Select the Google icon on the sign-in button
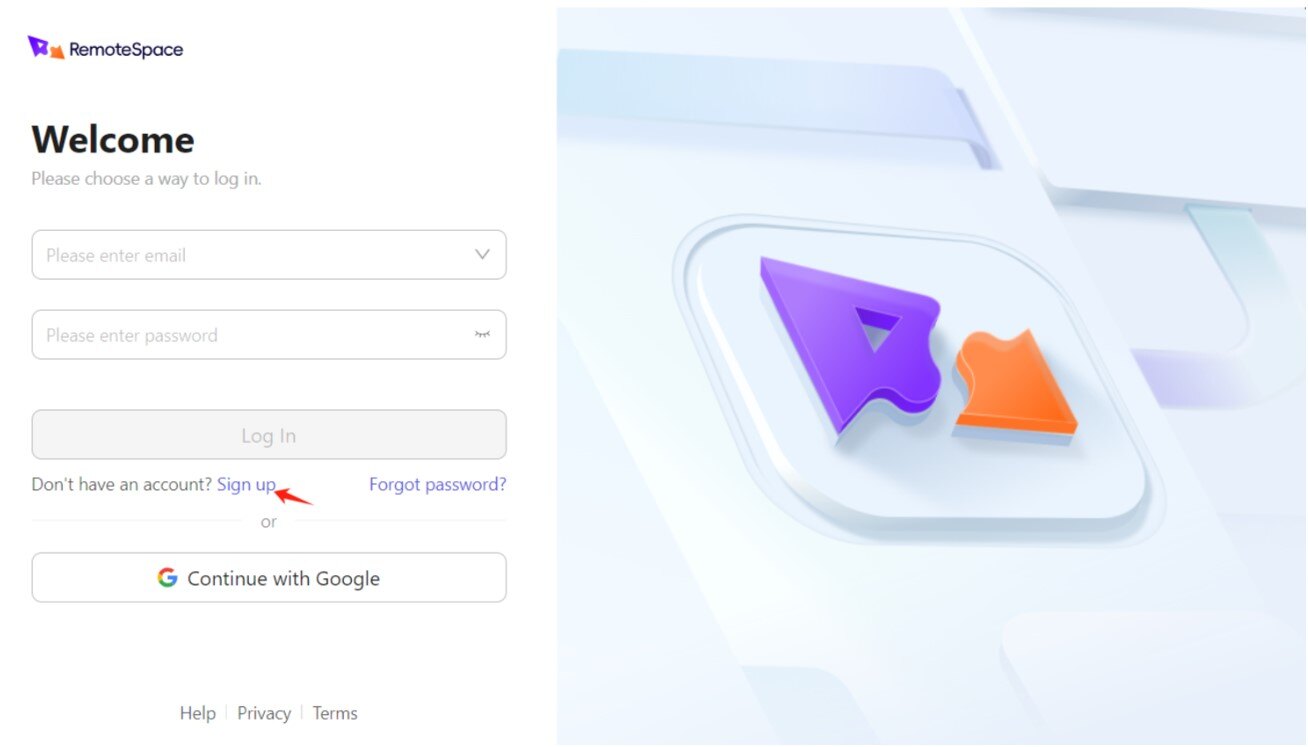The image size is (1308, 747). coord(167,577)
